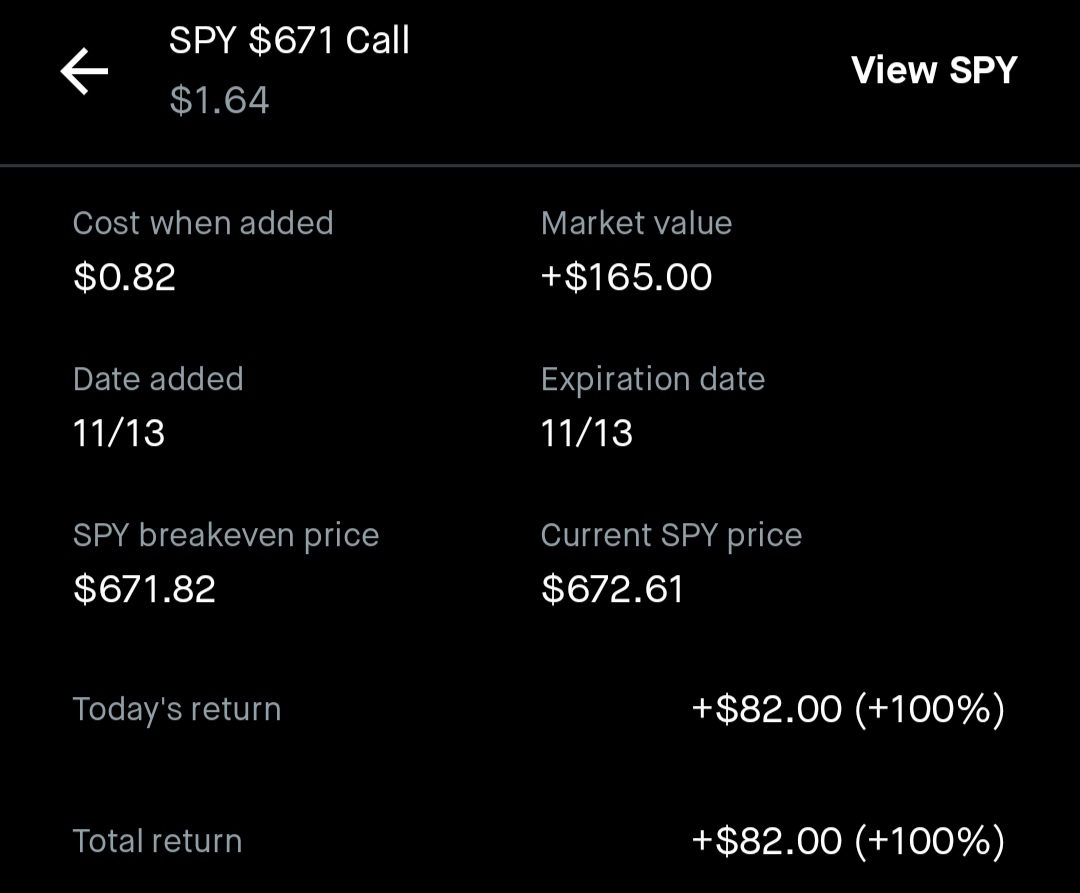This screenshot has height=893, width=1080.
Task: Select the Date added label
Action: [158, 379]
